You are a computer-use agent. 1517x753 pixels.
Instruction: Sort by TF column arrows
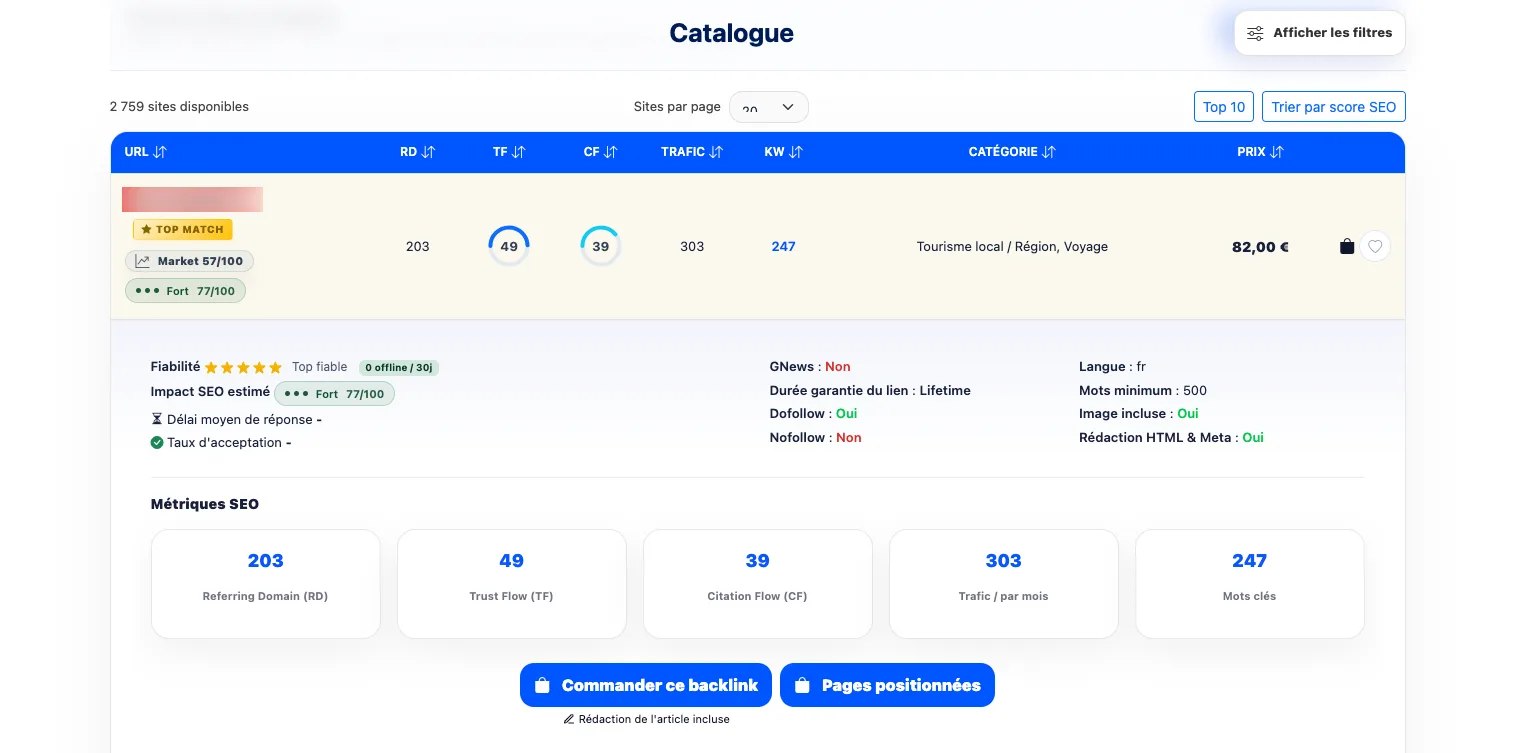click(x=518, y=152)
